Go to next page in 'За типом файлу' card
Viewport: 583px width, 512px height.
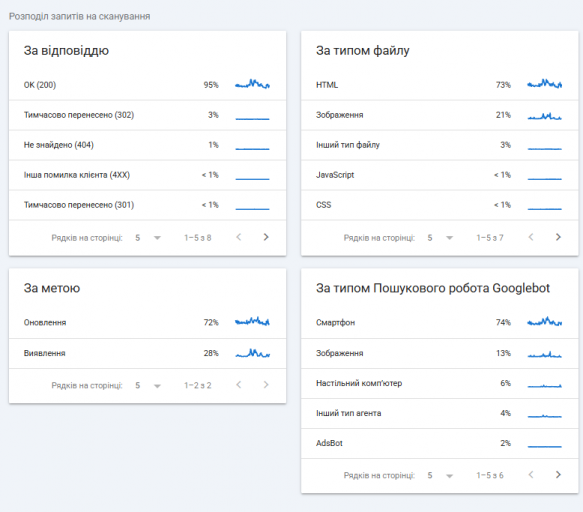pyautogui.click(x=558, y=237)
